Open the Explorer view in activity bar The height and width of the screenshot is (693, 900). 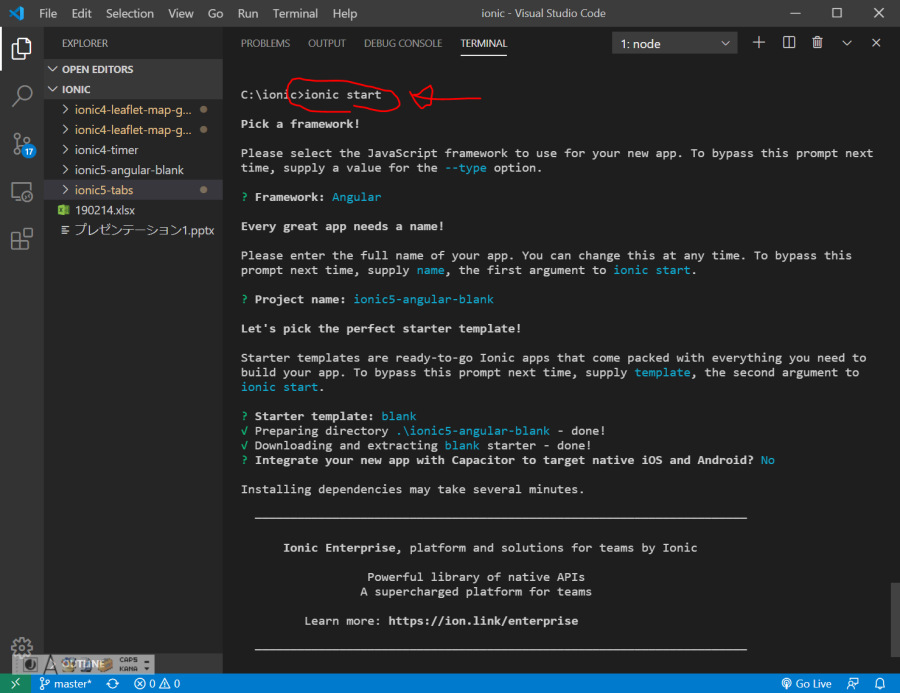(22, 48)
